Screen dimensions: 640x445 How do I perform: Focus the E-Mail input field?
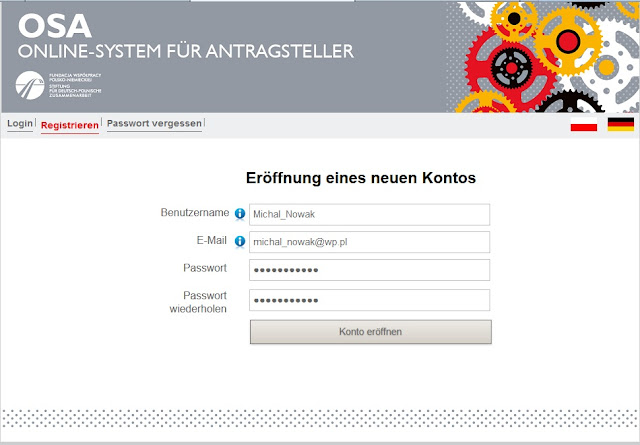click(x=369, y=242)
